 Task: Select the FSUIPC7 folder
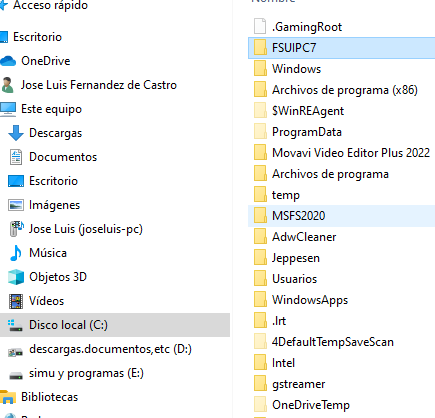point(342,48)
